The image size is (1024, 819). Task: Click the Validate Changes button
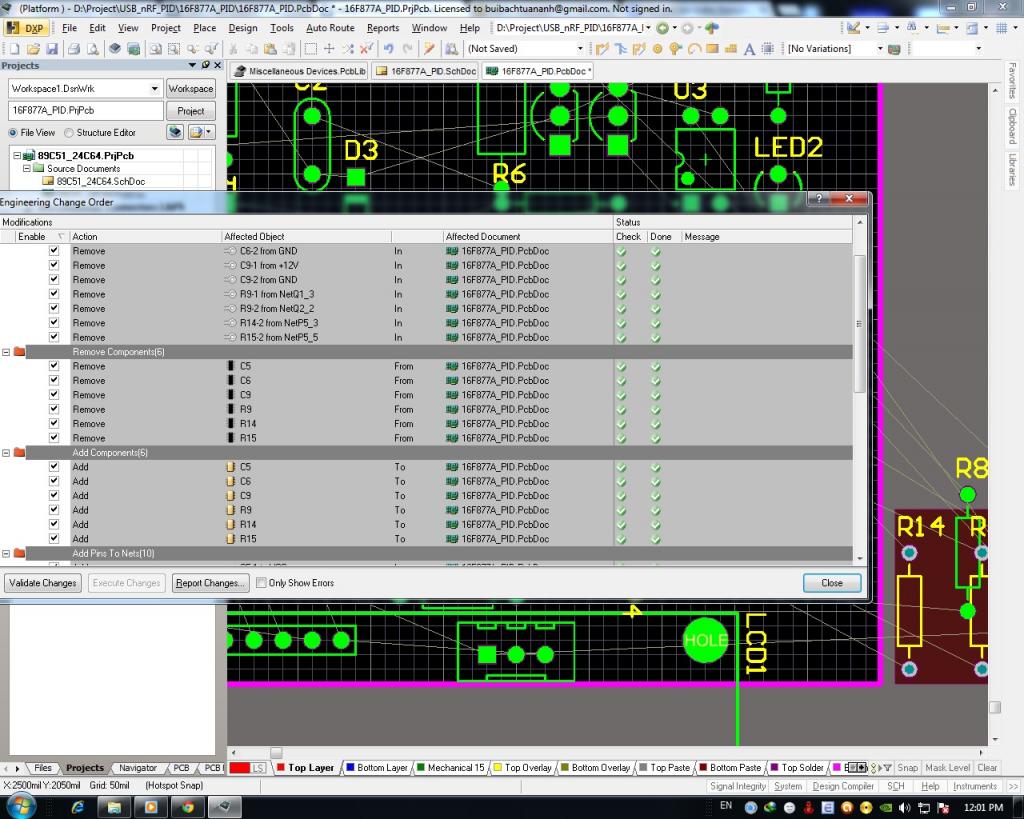42,583
